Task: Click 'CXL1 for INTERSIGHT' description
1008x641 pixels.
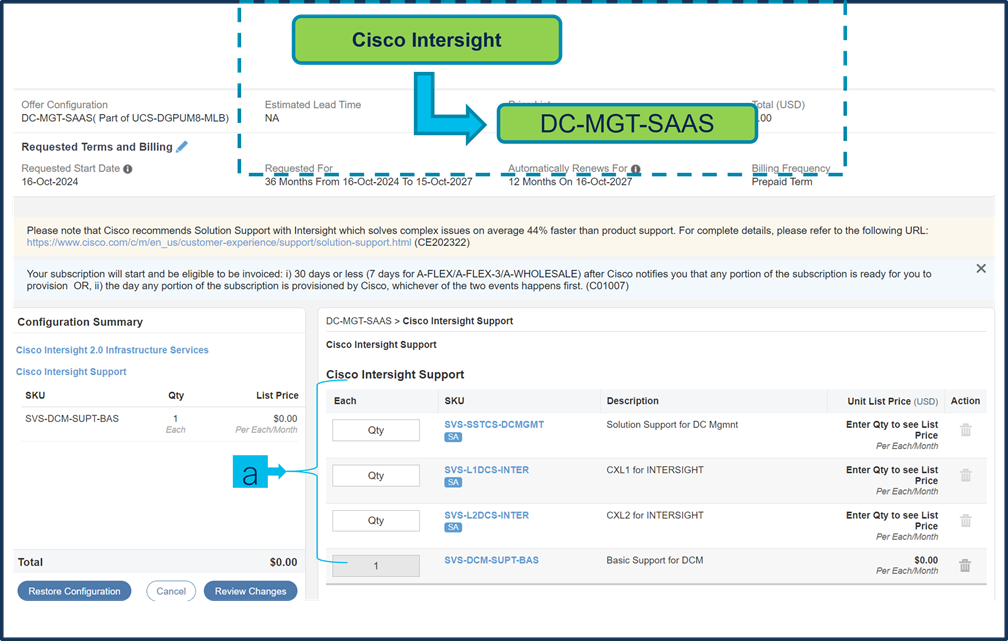Action: [655, 470]
